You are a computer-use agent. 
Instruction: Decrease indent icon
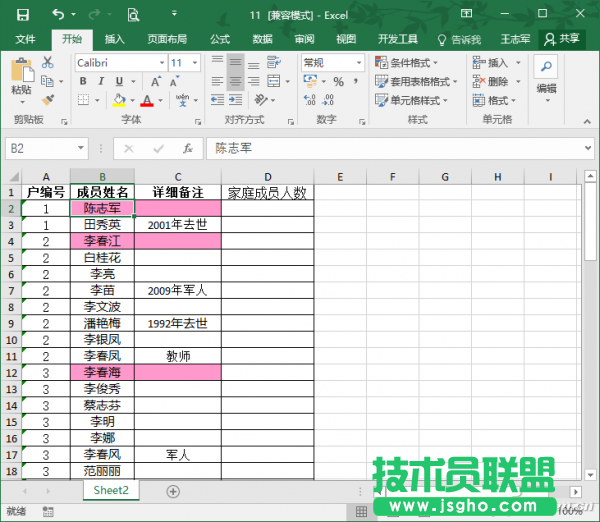point(217,100)
